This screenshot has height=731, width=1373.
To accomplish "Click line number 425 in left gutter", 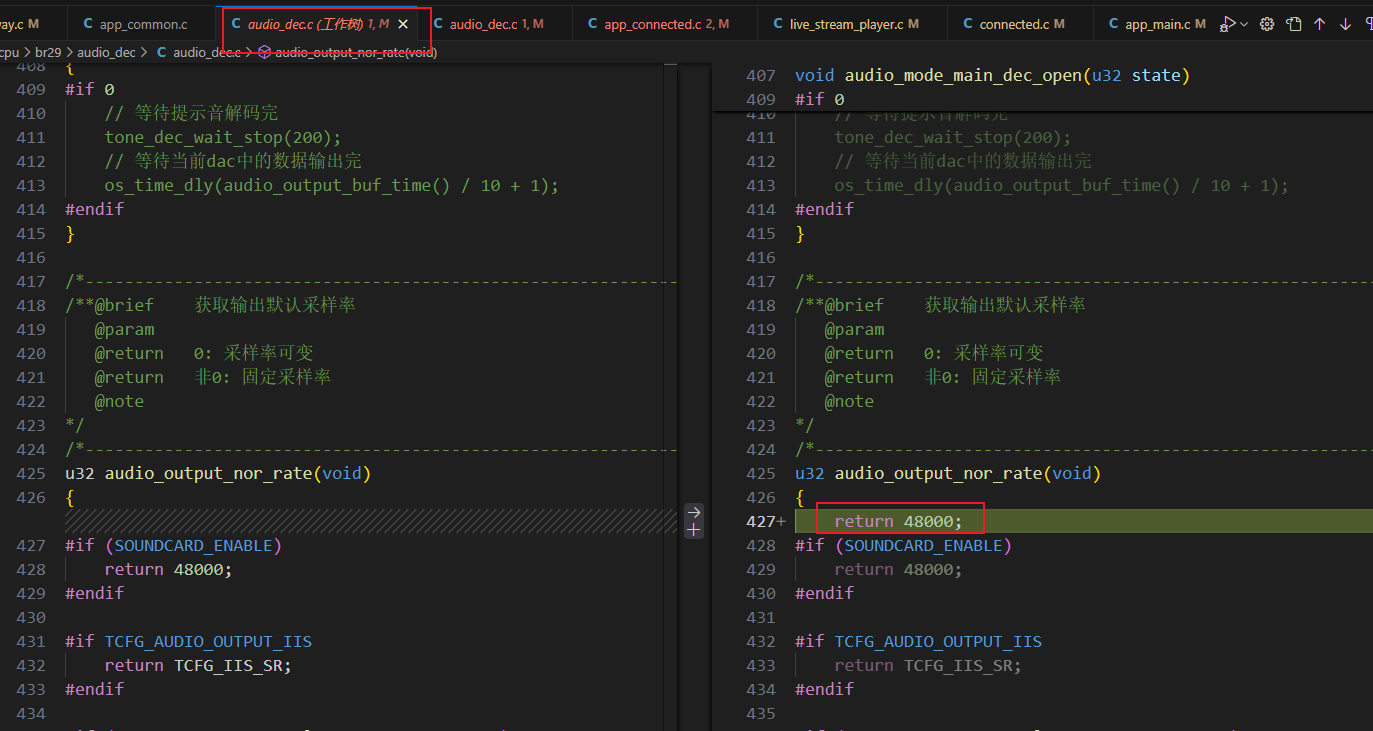I will tap(31, 473).
